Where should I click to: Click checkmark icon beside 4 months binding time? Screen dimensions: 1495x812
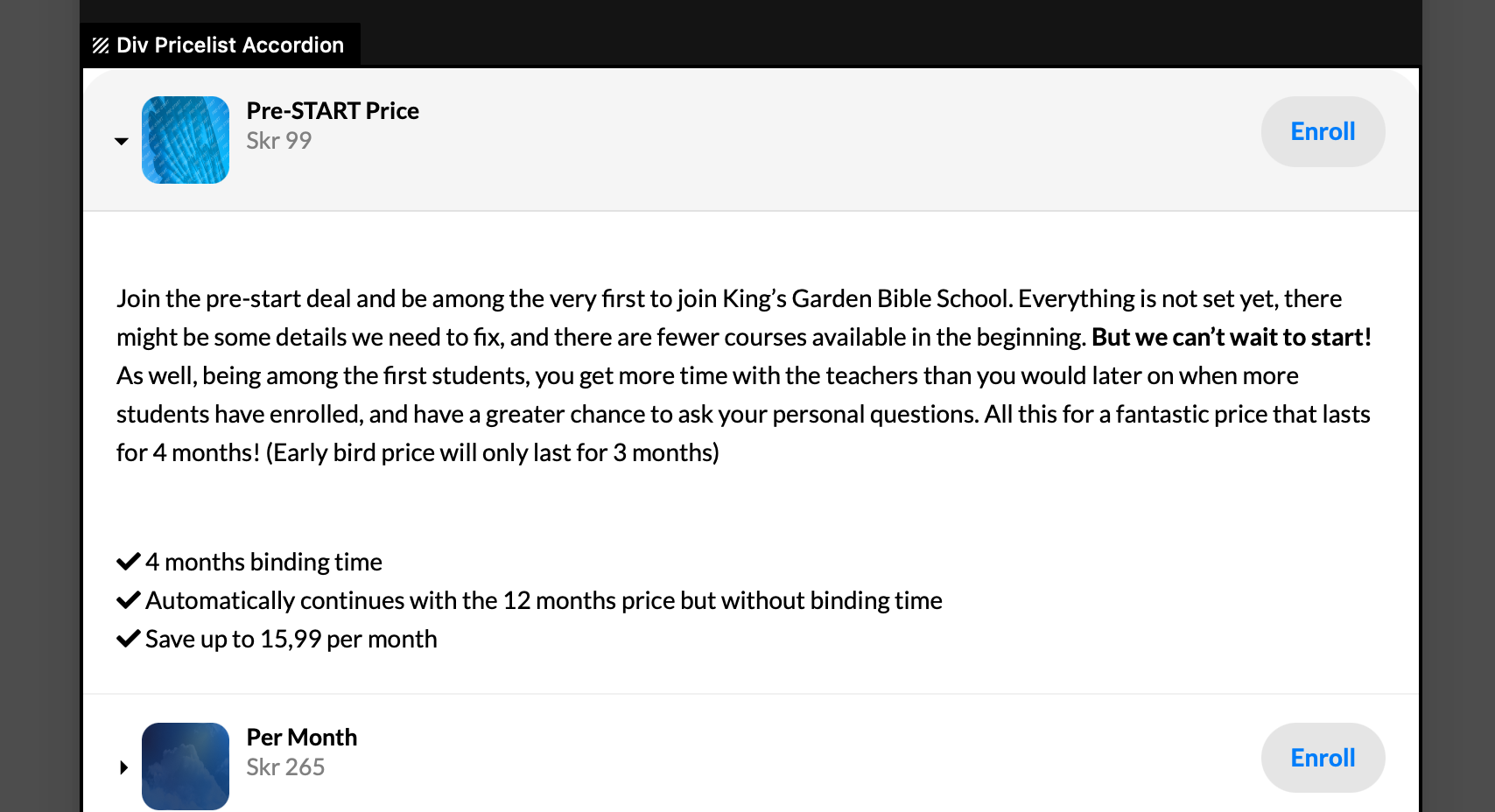(129, 562)
